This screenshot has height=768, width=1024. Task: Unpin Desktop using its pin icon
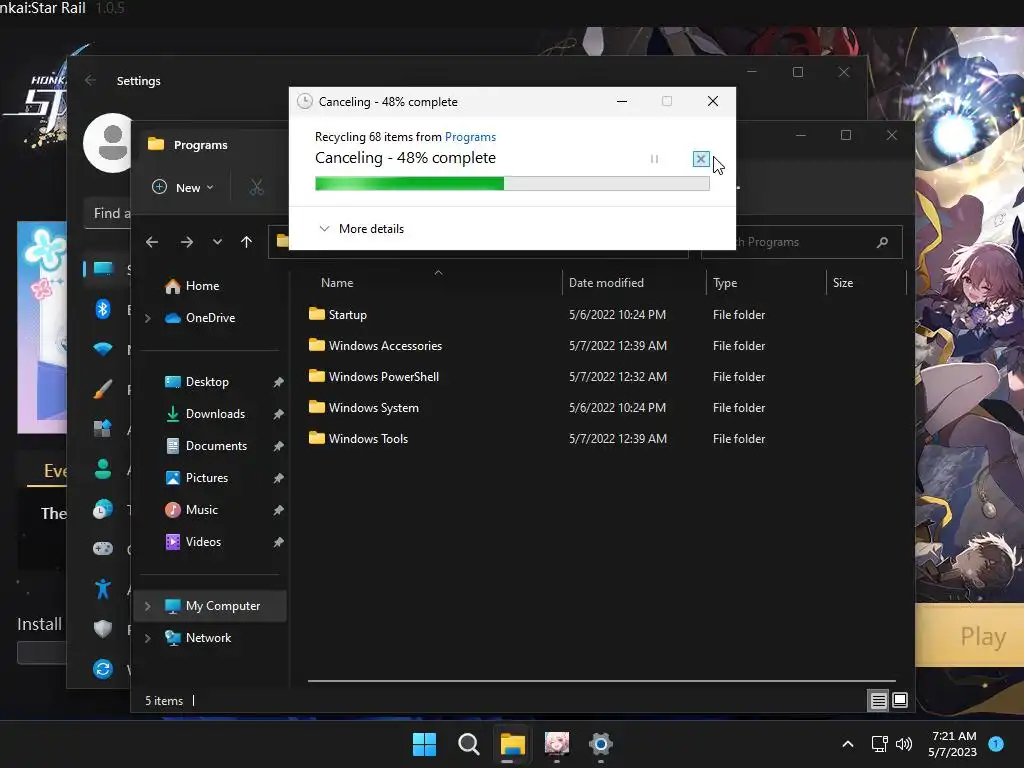pos(278,382)
